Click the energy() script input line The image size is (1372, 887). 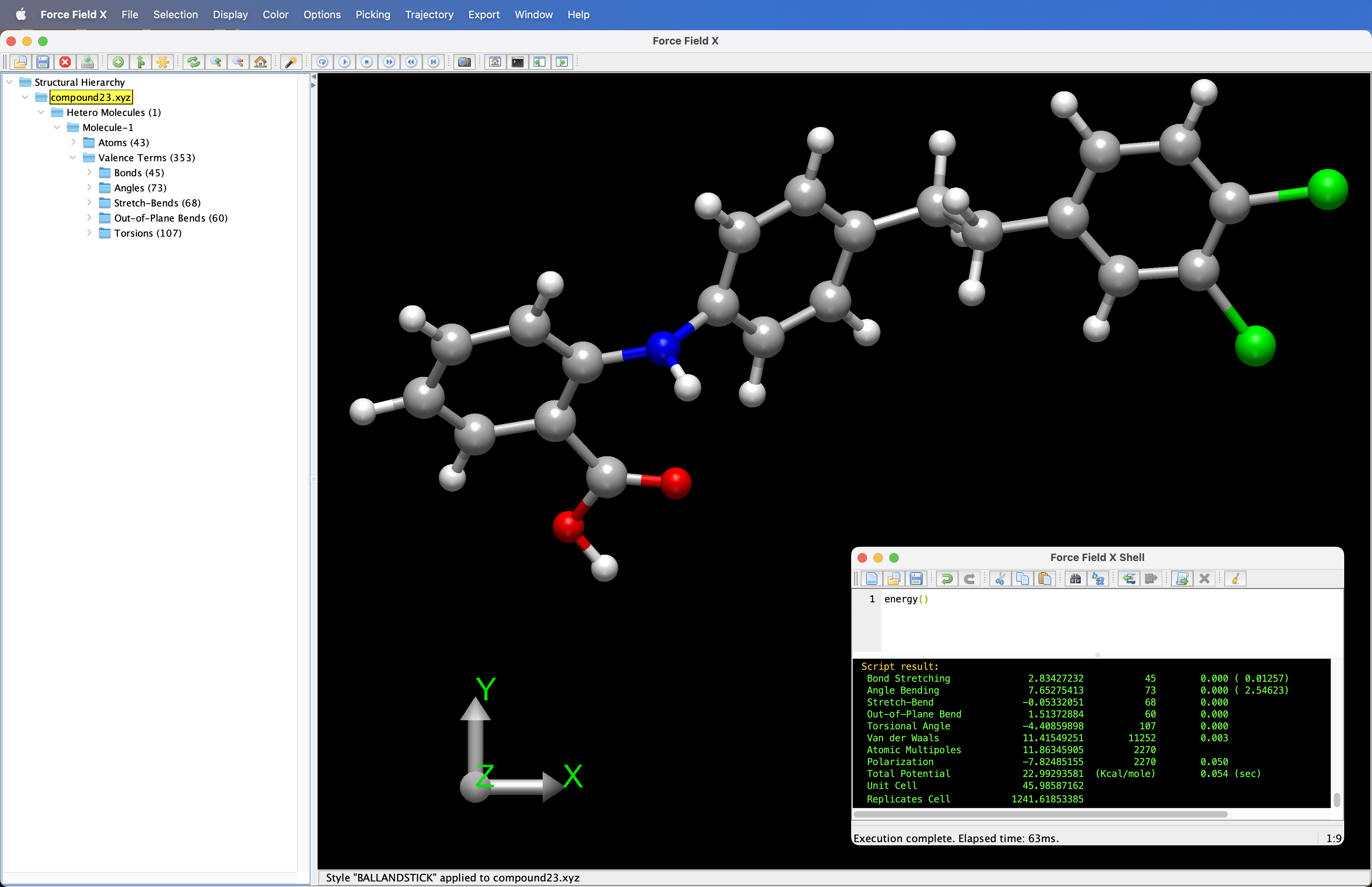[x=906, y=599]
